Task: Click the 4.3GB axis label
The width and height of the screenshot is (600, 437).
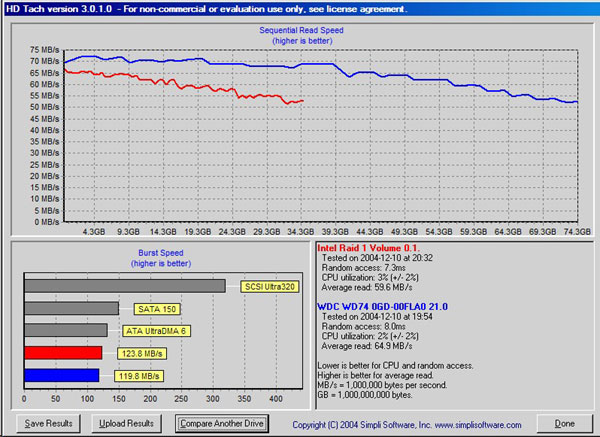Action: pos(94,232)
